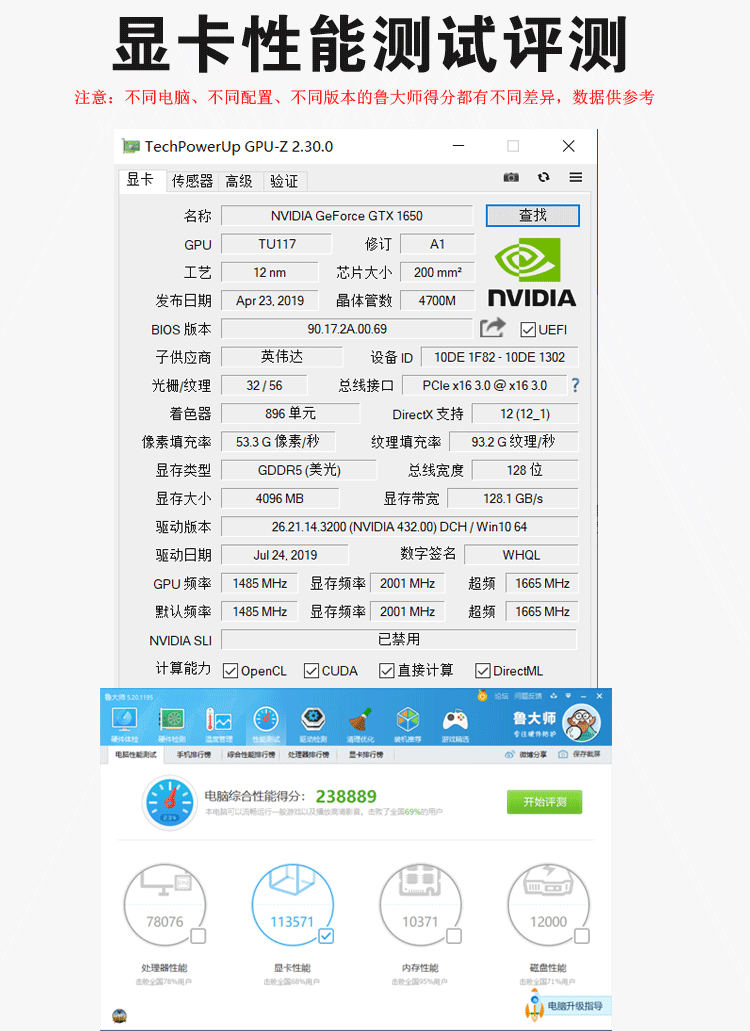Toggle the UEFI checkbox
This screenshot has width=750, height=1031.
pyautogui.click(x=528, y=329)
